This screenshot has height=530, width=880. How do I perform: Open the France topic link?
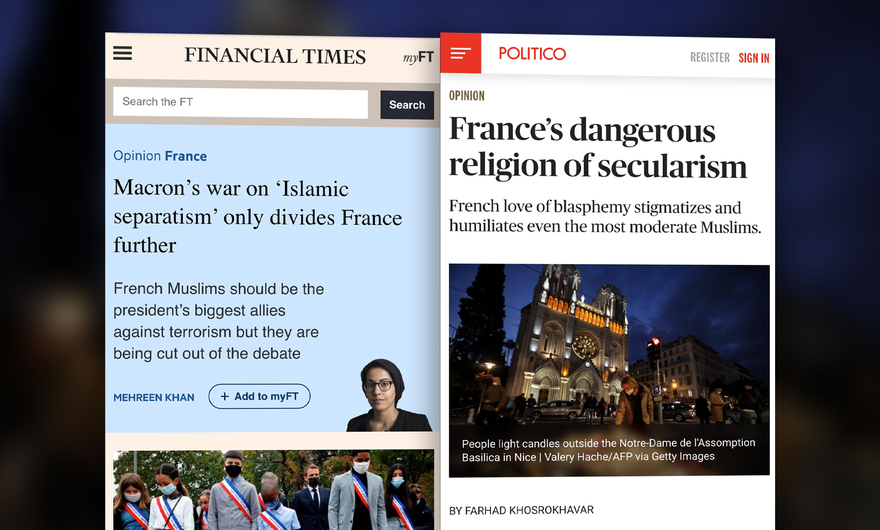[186, 156]
